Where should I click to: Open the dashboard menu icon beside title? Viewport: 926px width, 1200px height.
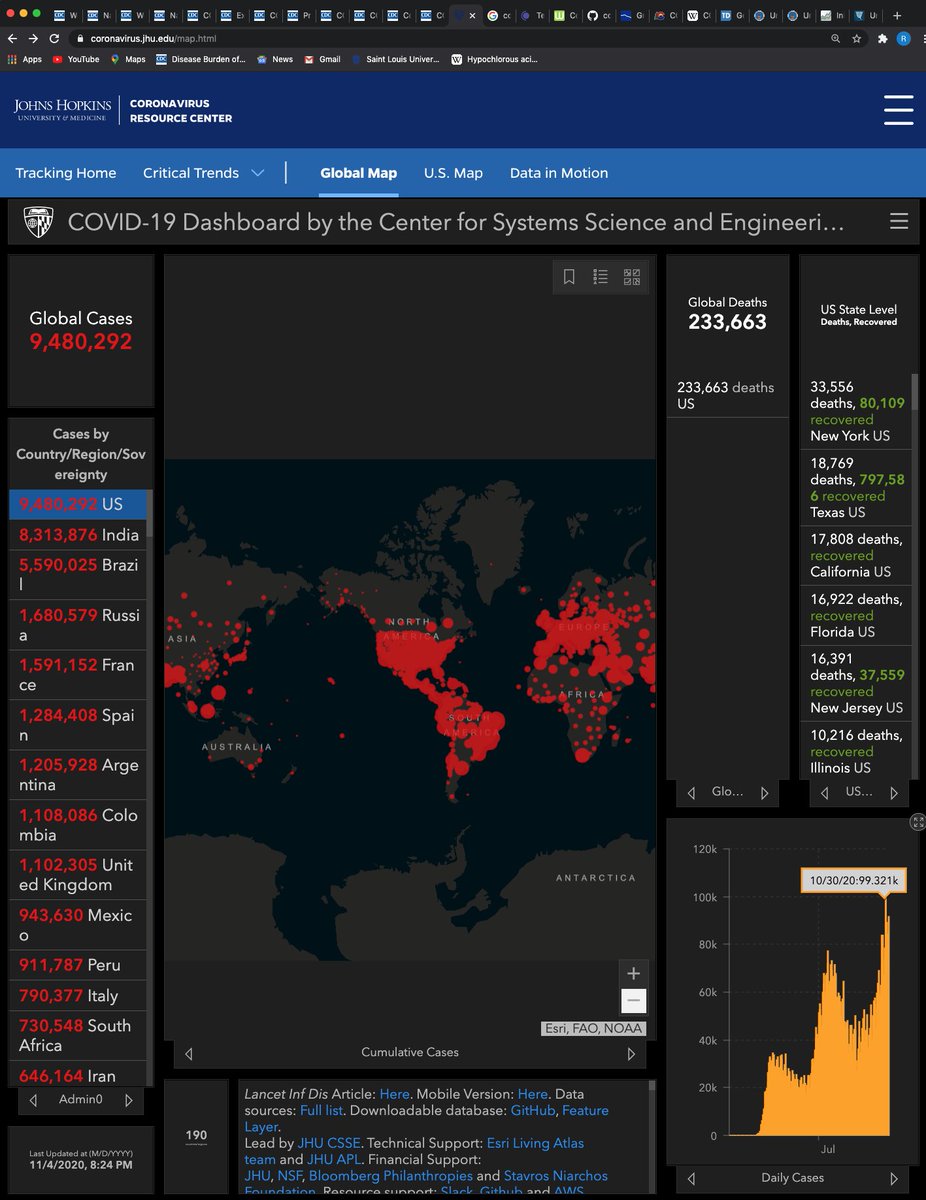[899, 221]
